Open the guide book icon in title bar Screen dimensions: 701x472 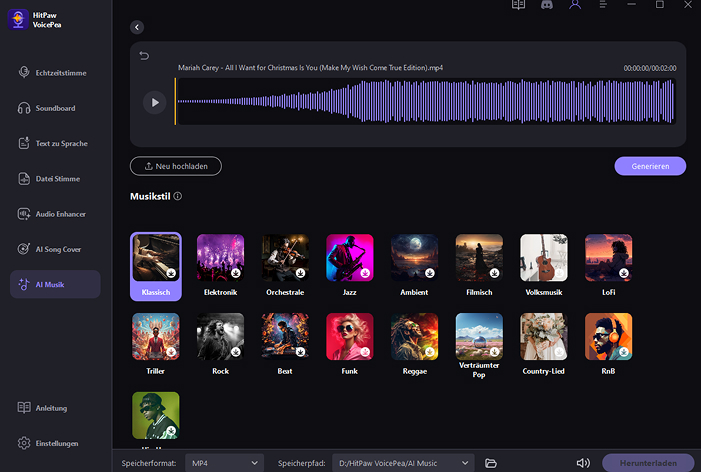pos(518,4)
